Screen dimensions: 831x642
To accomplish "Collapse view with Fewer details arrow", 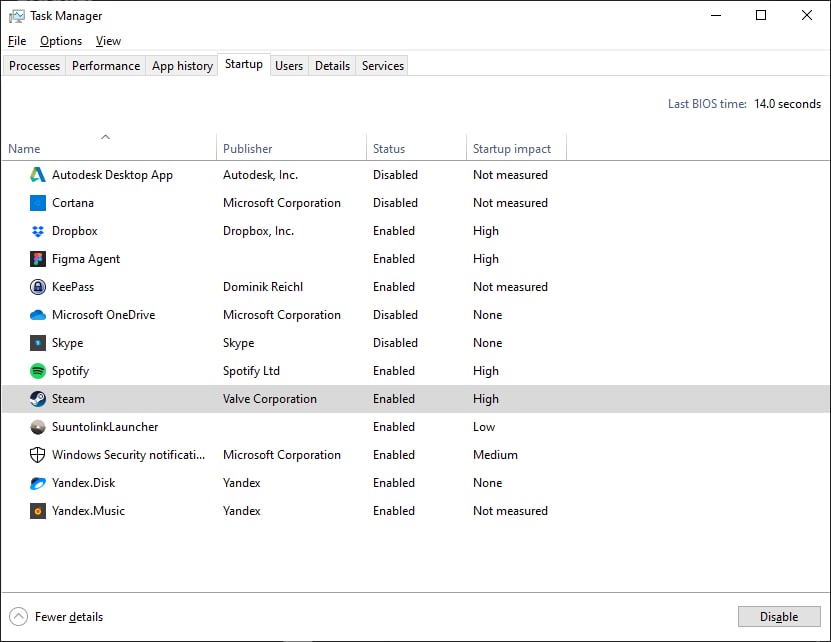I will [18, 617].
